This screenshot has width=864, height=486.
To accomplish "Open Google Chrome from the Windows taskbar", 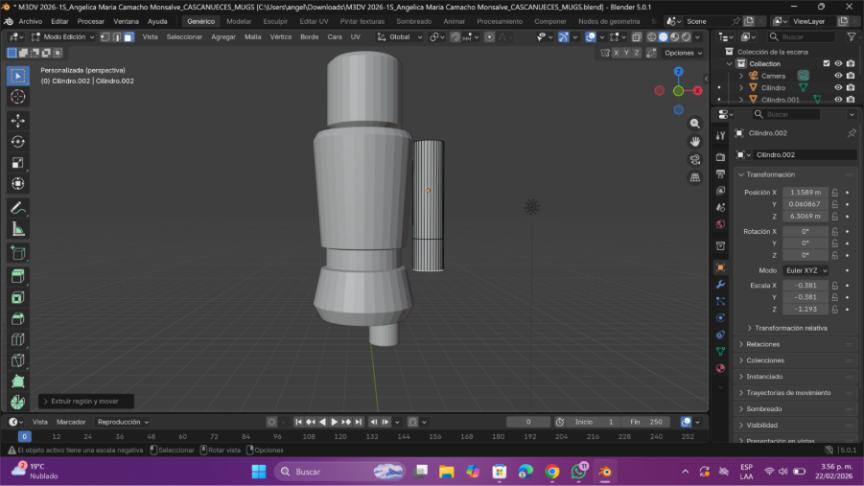I will (552, 471).
